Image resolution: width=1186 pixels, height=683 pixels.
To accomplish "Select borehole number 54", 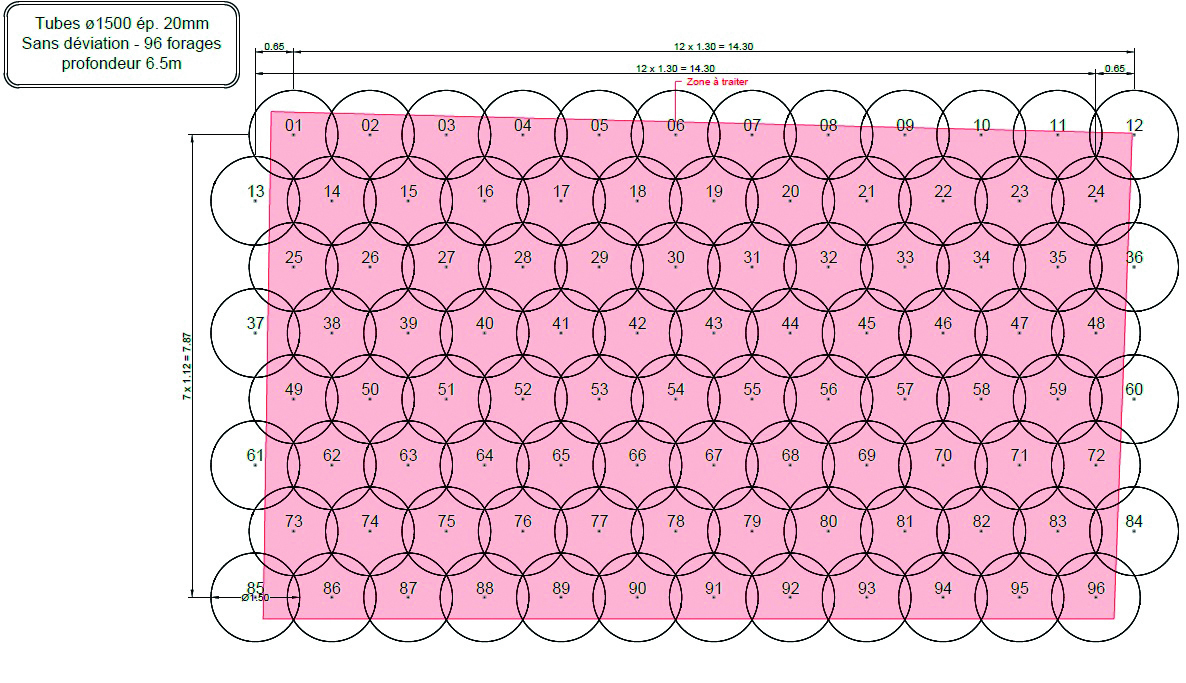I will pos(675,390).
